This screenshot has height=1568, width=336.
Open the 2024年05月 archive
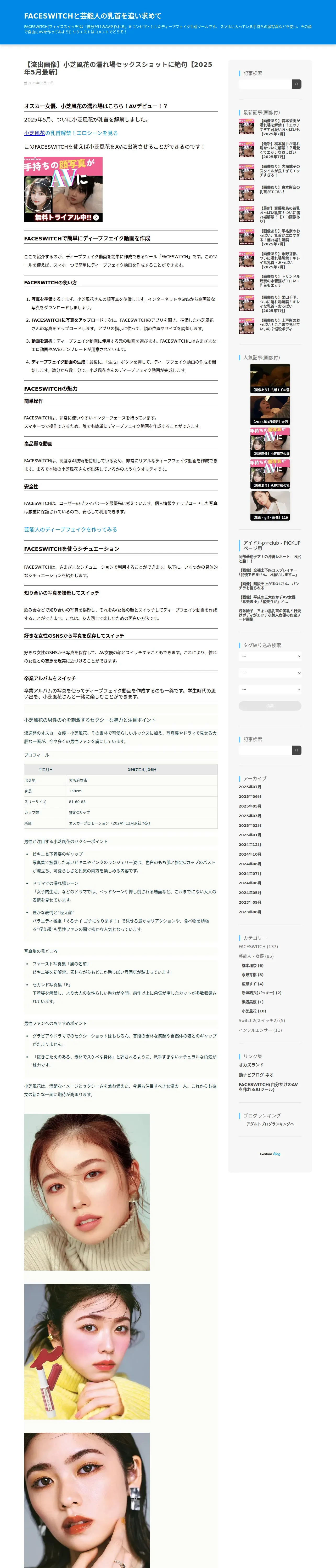tap(249, 892)
